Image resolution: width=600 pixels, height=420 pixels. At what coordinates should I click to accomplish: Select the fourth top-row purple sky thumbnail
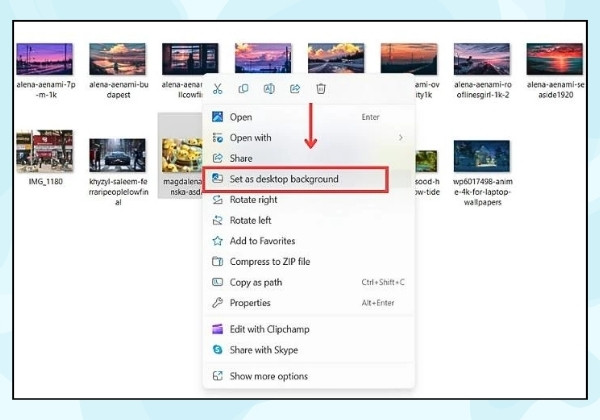click(263, 58)
